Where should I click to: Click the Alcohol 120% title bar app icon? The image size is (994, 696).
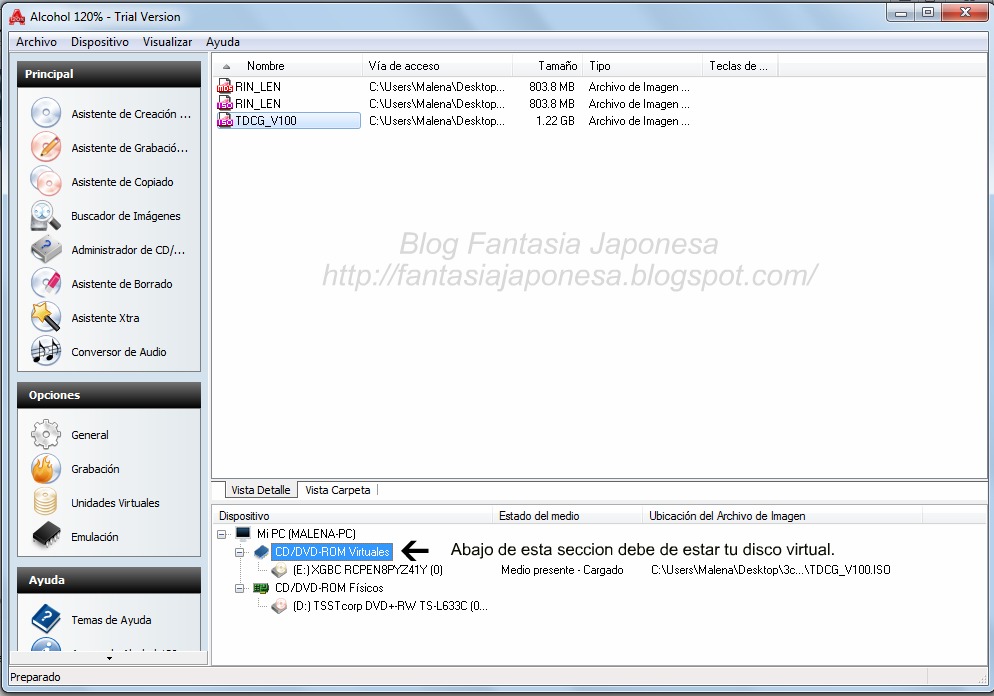[16, 17]
